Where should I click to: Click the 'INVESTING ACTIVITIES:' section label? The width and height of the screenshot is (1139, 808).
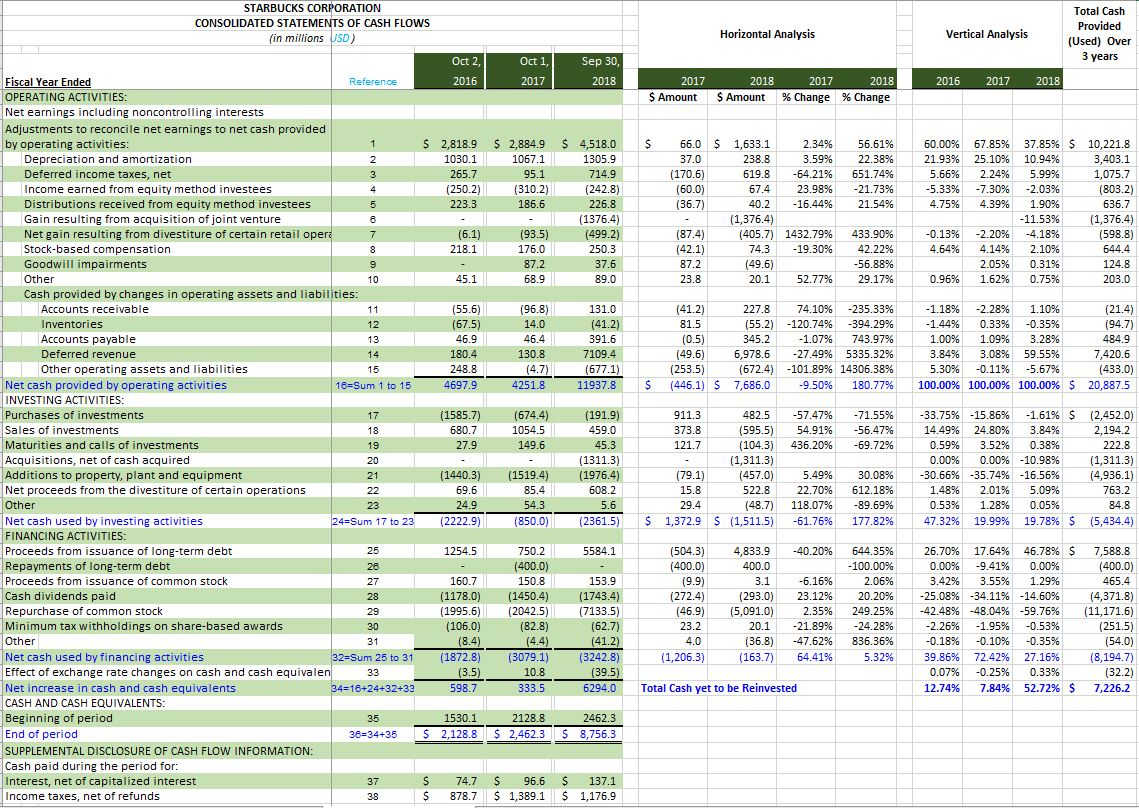click(65, 400)
